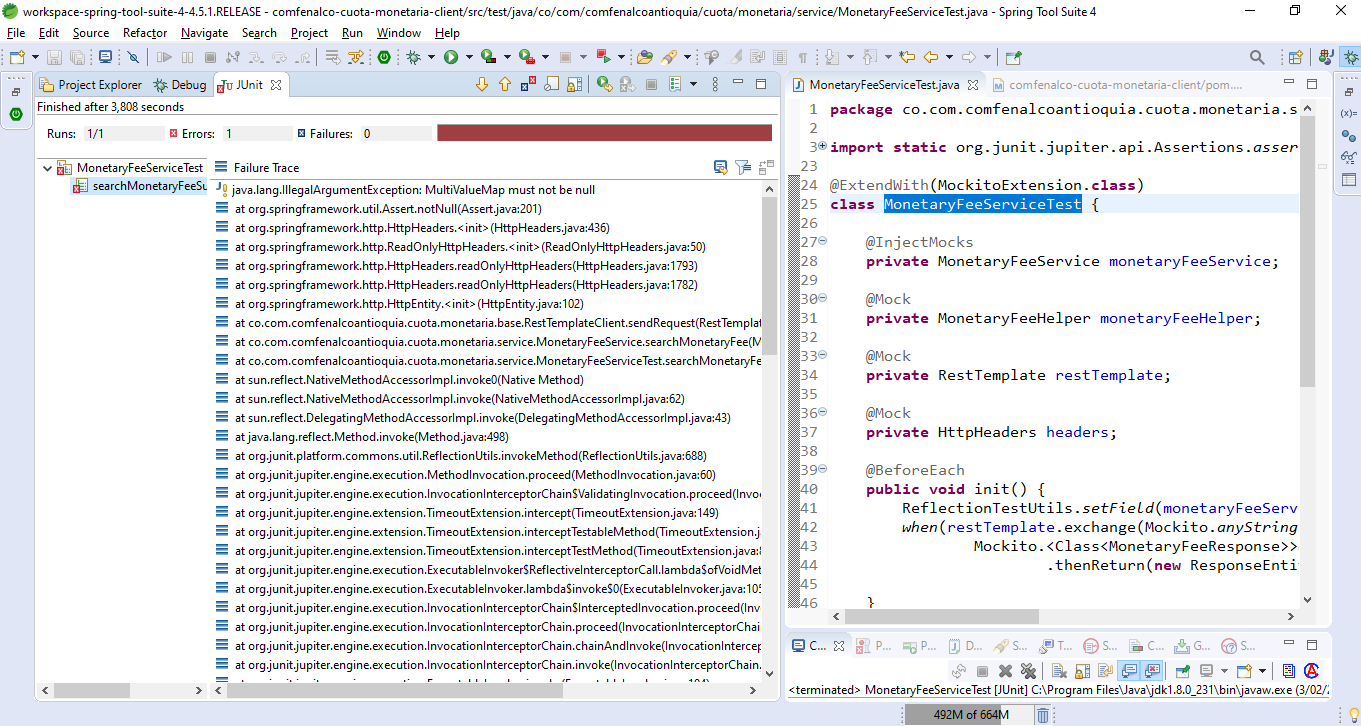
Task: Toggle Show Console When Standard Error Changes
Action: pyautogui.click(x=1152, y=671)
